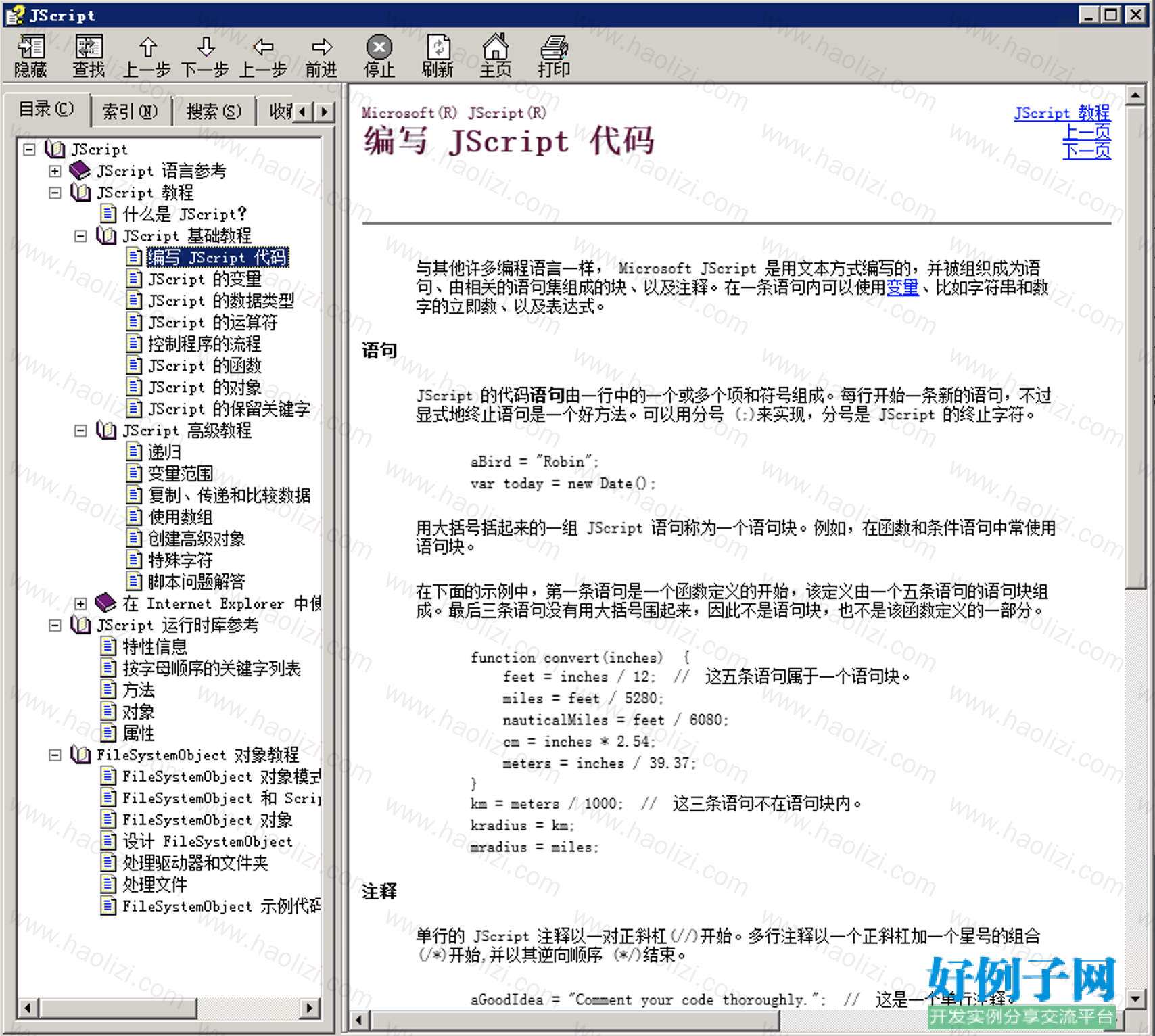Click the page icon beside 什么是 JScript?

point(108,214)
